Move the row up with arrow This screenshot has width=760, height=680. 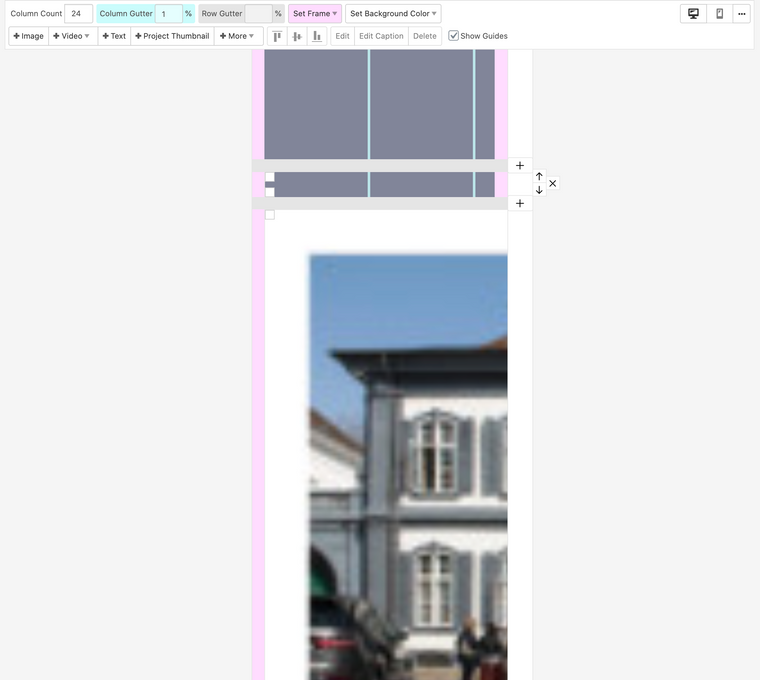[539, 177]
